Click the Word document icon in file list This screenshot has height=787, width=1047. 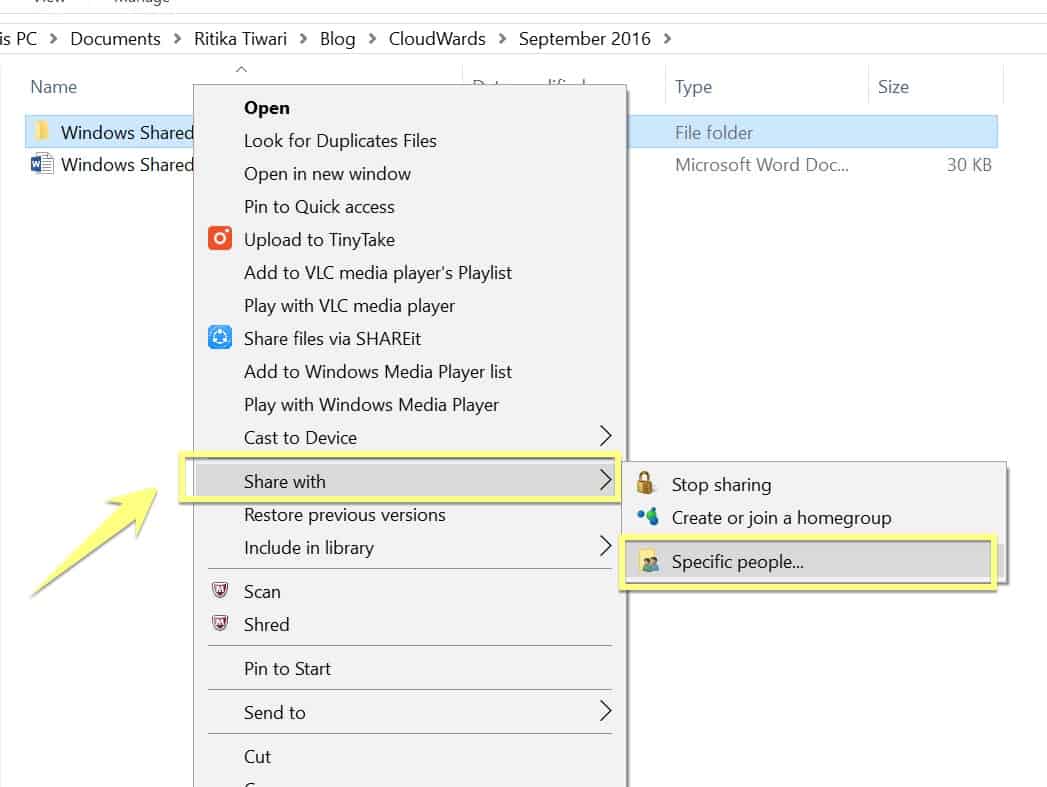click(42, 164)
